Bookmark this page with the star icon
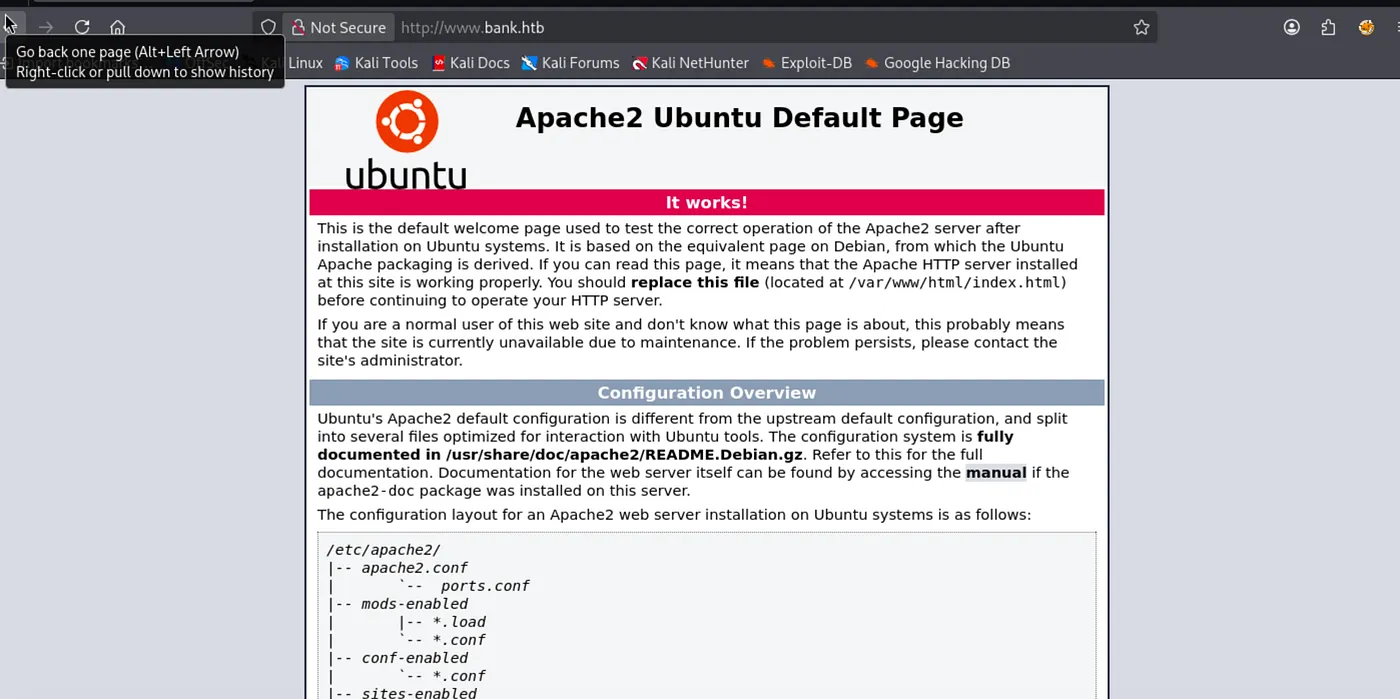Viewport: 1400px width, 699px height. click(x=1141, y=28)
